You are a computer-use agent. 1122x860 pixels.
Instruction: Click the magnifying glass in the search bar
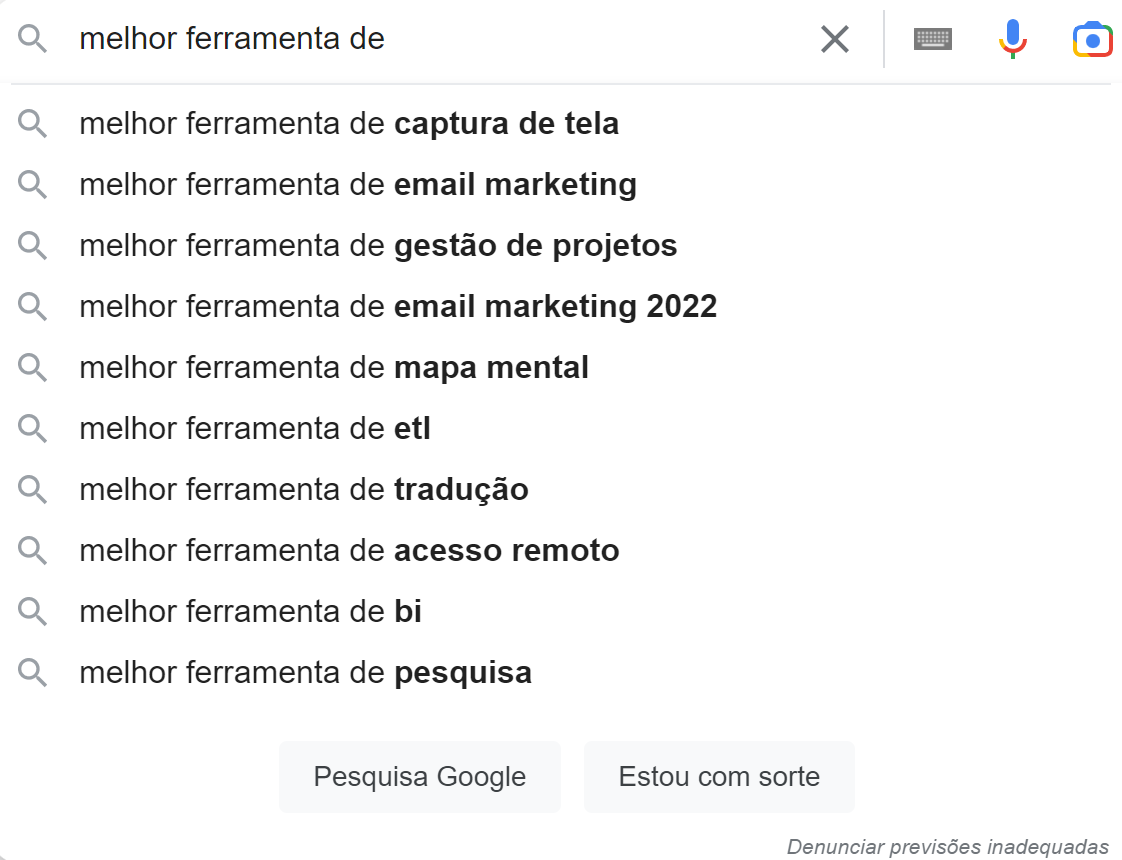[33, 38]
